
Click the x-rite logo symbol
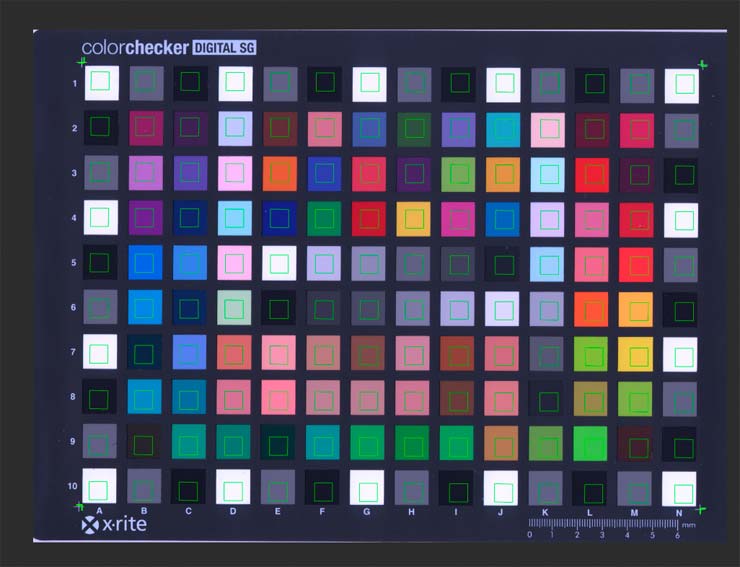(90, 525)
